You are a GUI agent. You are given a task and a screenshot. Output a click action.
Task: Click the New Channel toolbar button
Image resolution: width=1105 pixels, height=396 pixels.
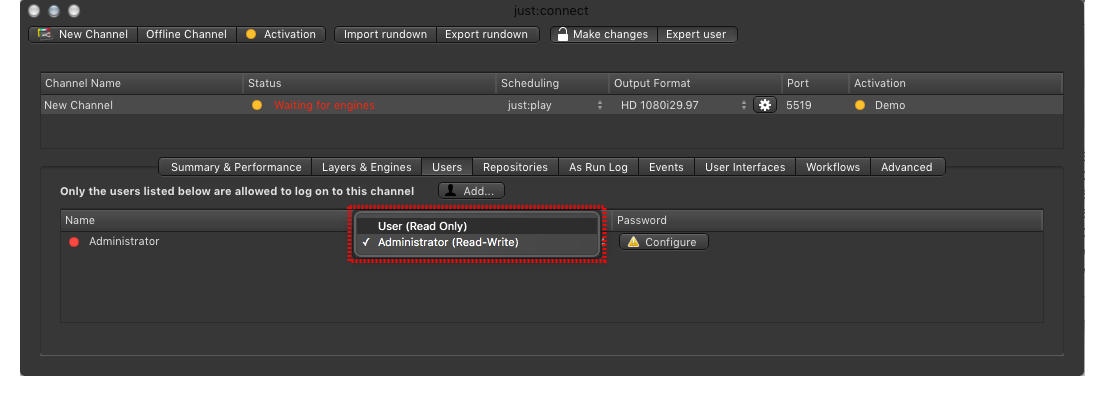pos(83,35)
